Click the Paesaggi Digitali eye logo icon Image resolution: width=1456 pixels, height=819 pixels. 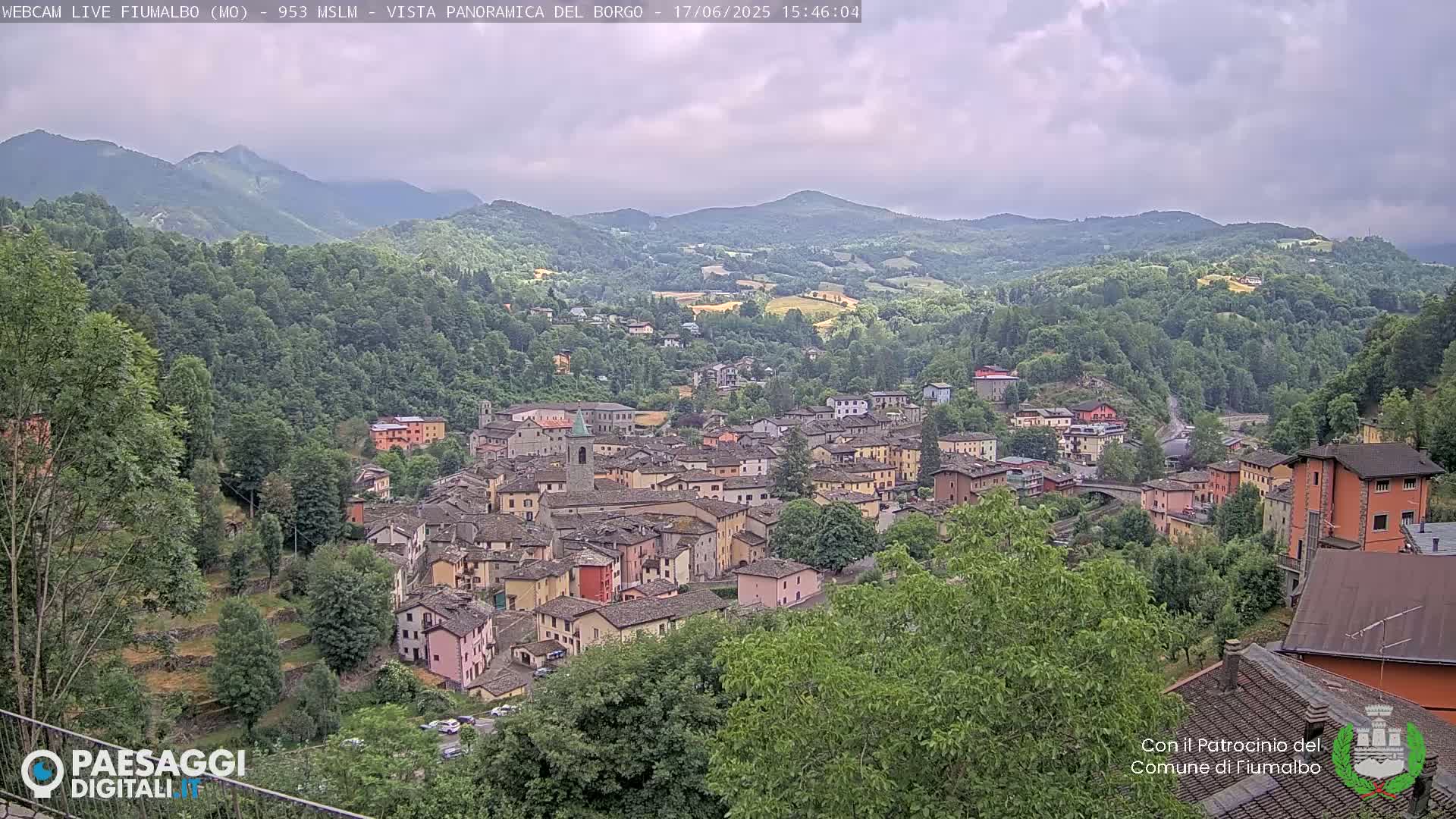pos(42,773)
